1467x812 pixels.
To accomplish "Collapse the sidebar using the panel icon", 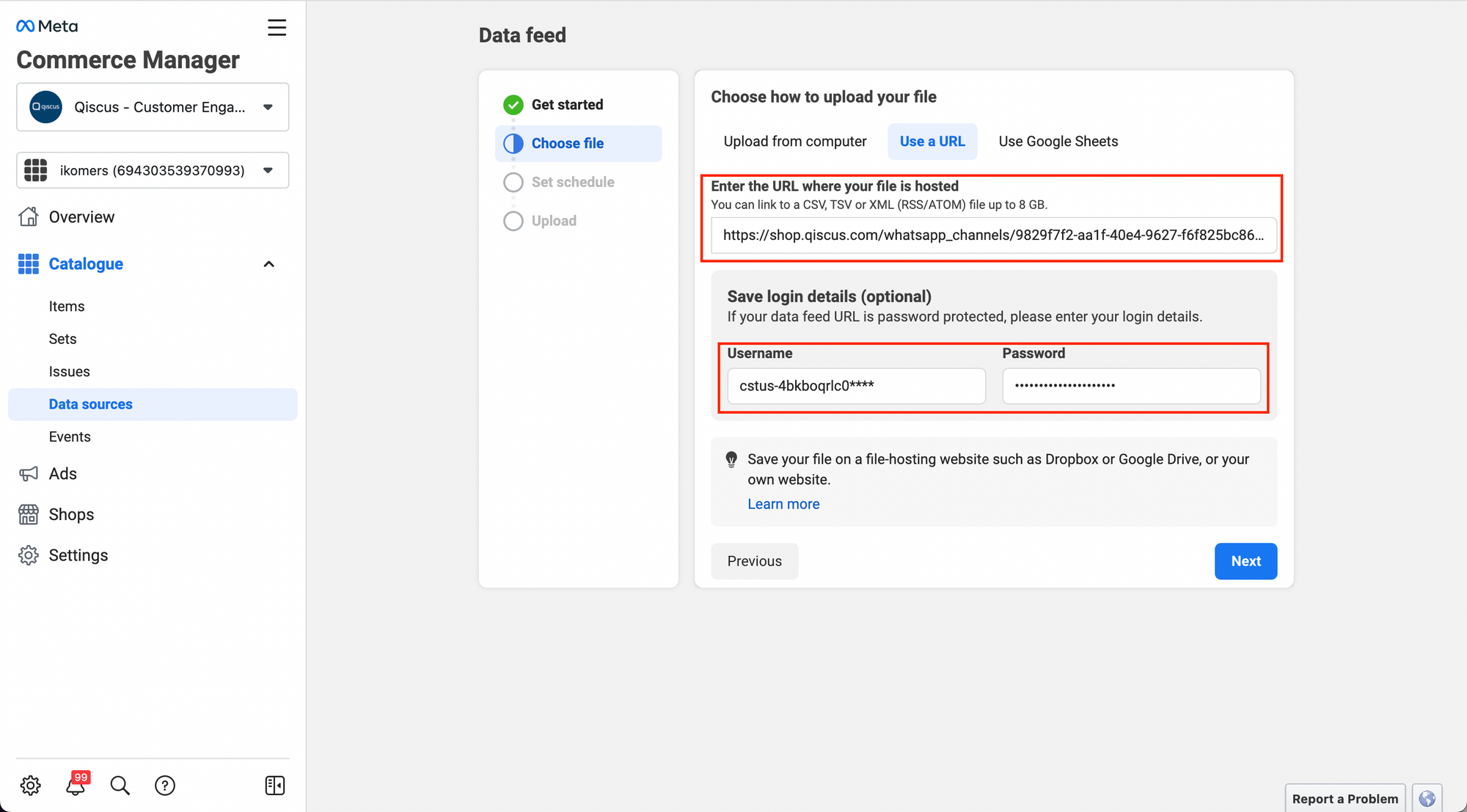I will point(274,786).
